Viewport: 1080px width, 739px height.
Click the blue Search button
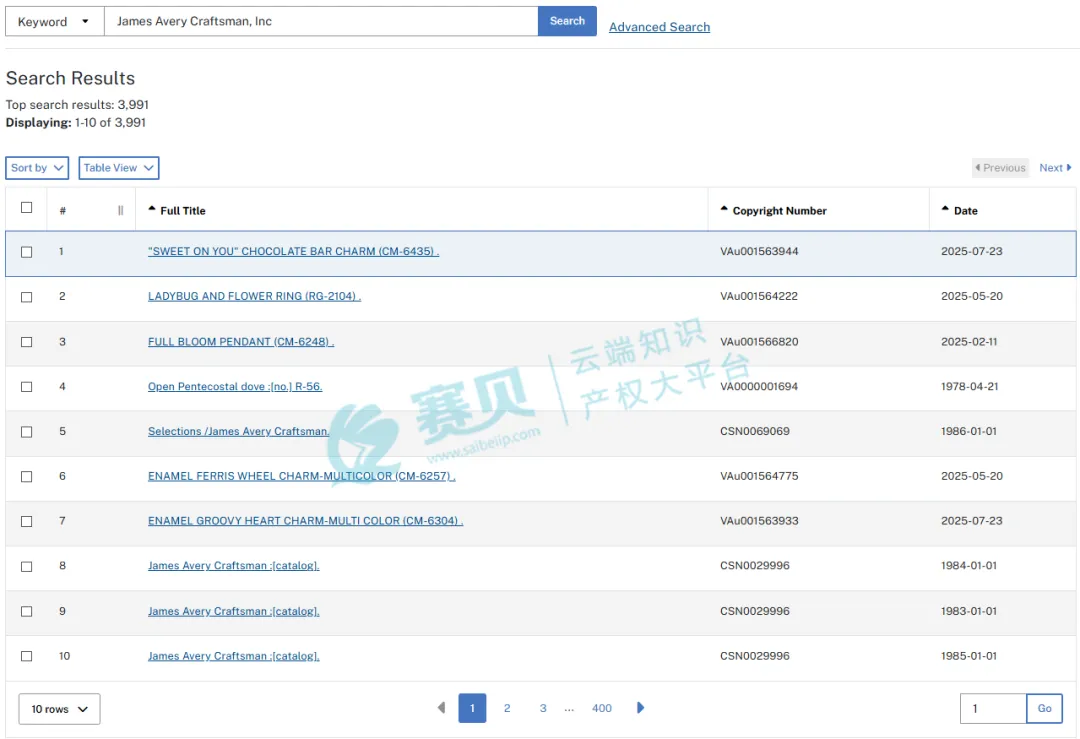click(567, 21)
